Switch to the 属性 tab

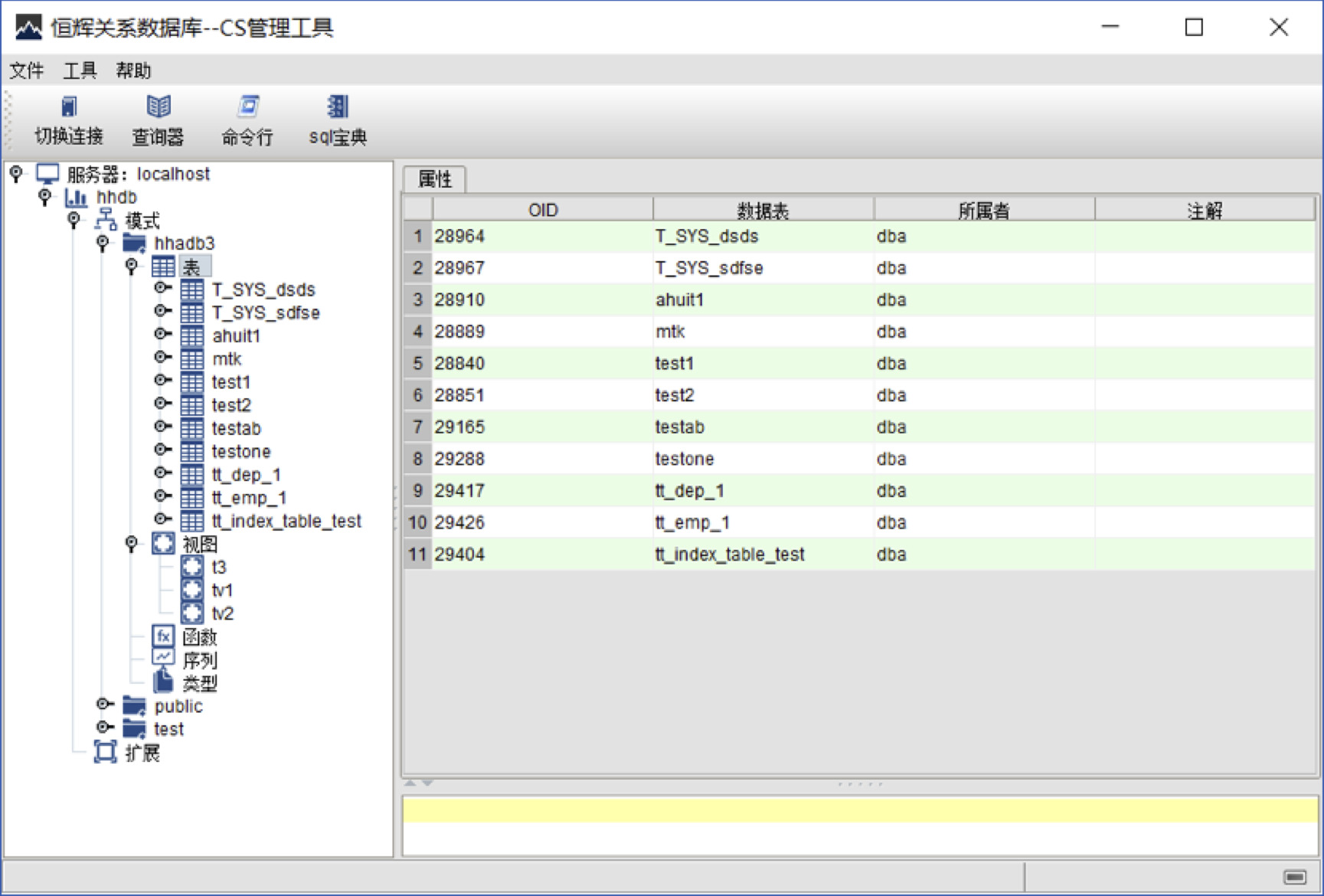click(434, 179)
